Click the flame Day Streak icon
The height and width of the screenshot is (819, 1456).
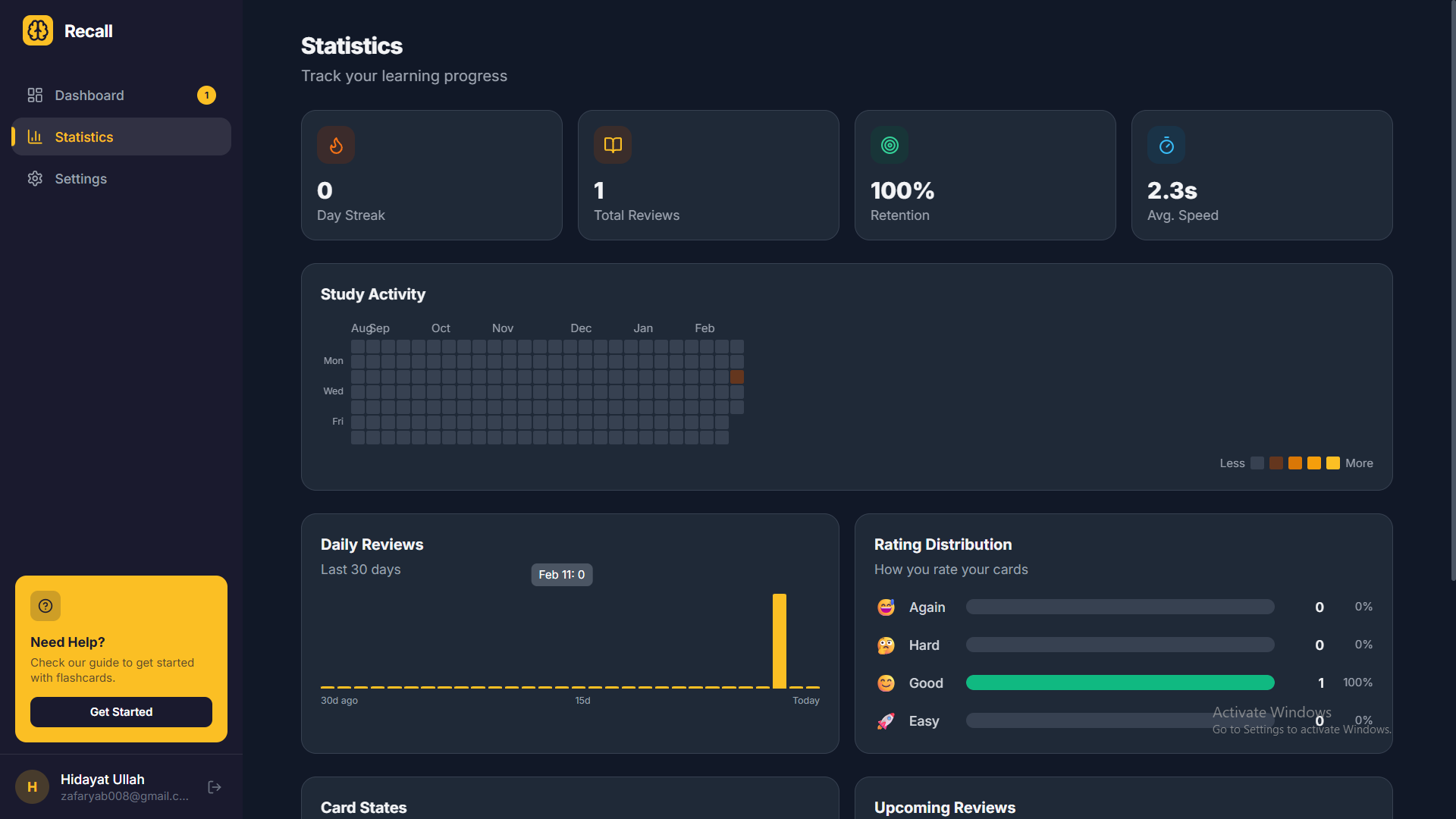[336, 145]
